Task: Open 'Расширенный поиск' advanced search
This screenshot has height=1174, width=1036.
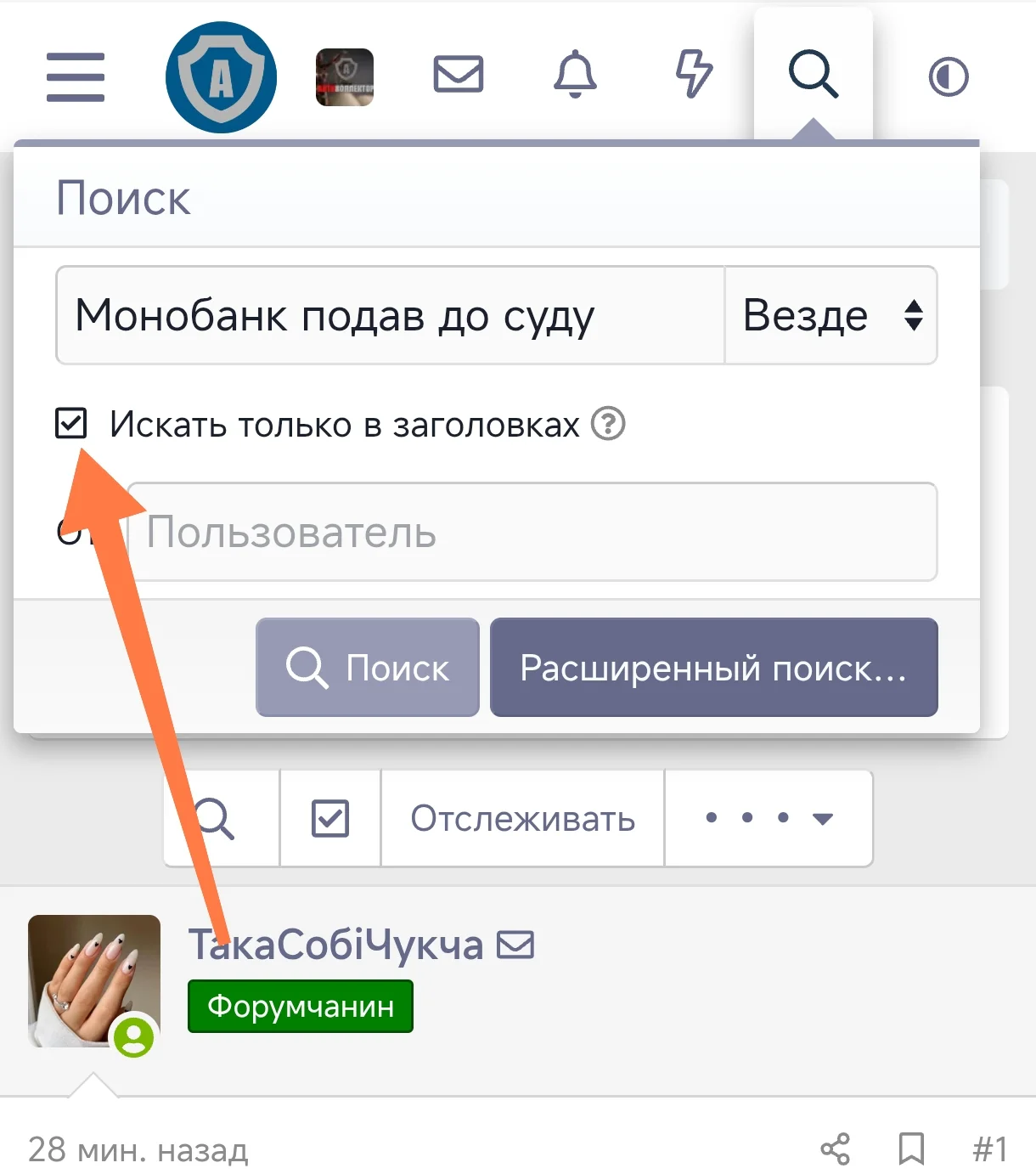Action: click(x=714, y=668)
